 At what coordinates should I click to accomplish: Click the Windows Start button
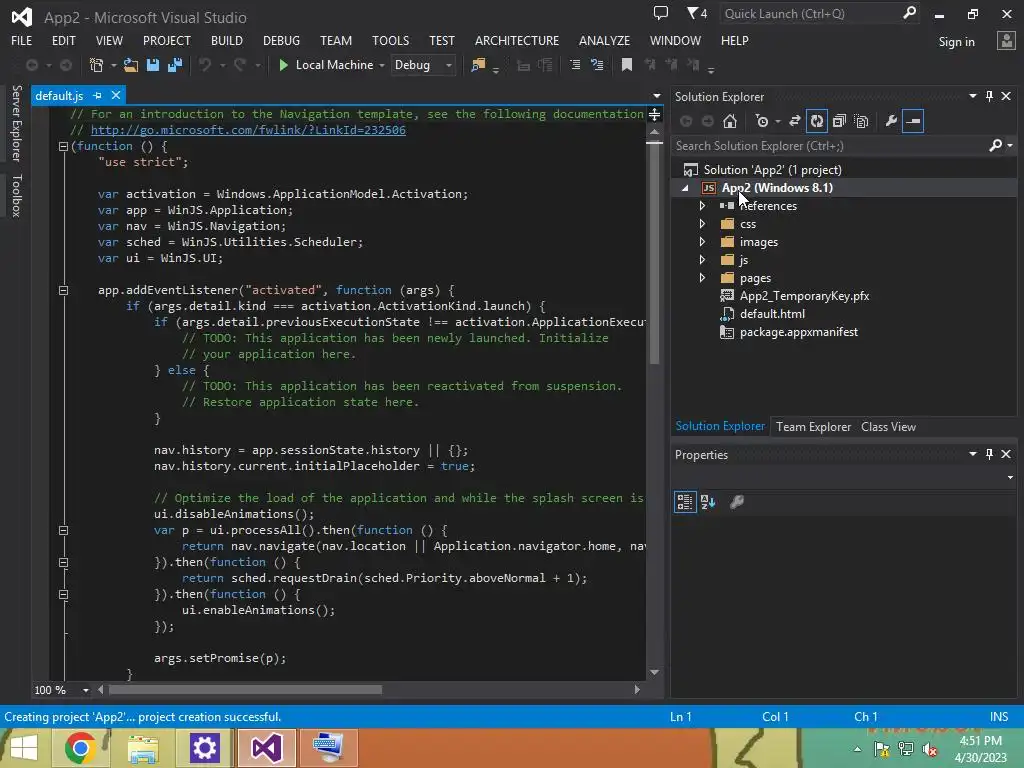(24, 748)
